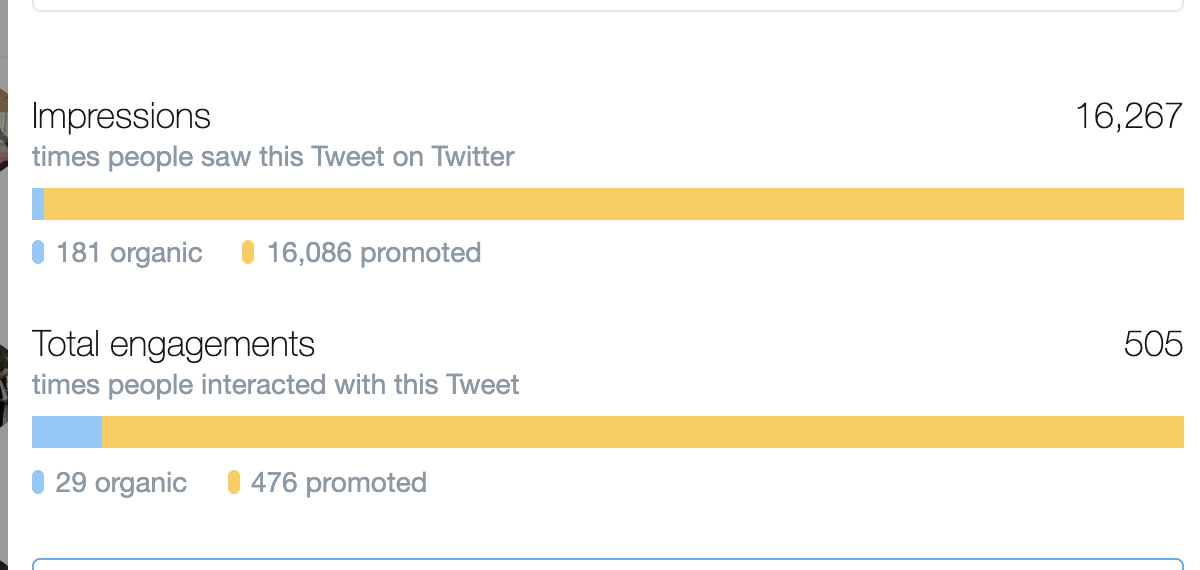Click the "181 organic" label
The height and width of the screenshot is (570, 1200).
coord(129,253)
